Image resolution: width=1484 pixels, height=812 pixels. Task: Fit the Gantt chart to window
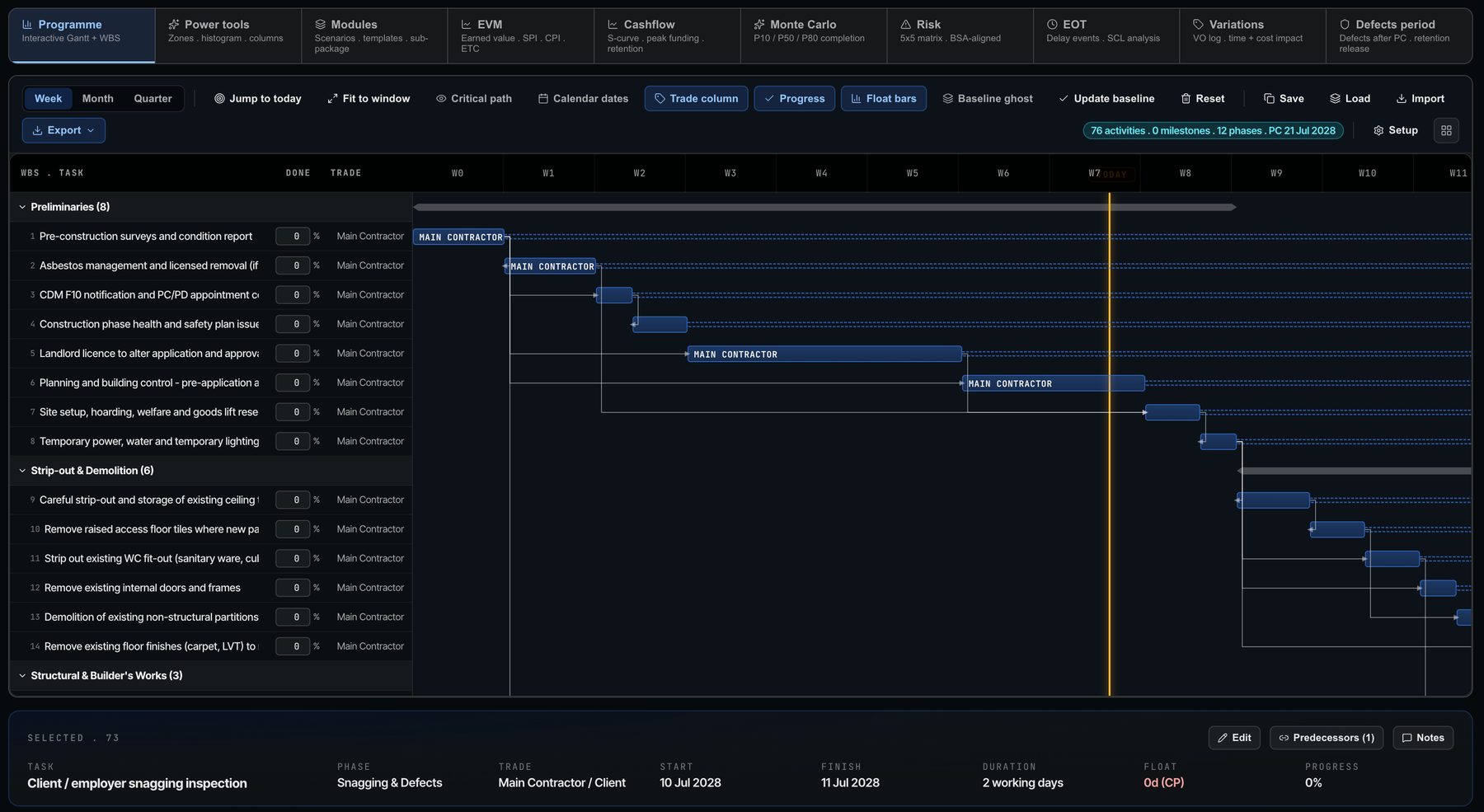tap(369, 98)
